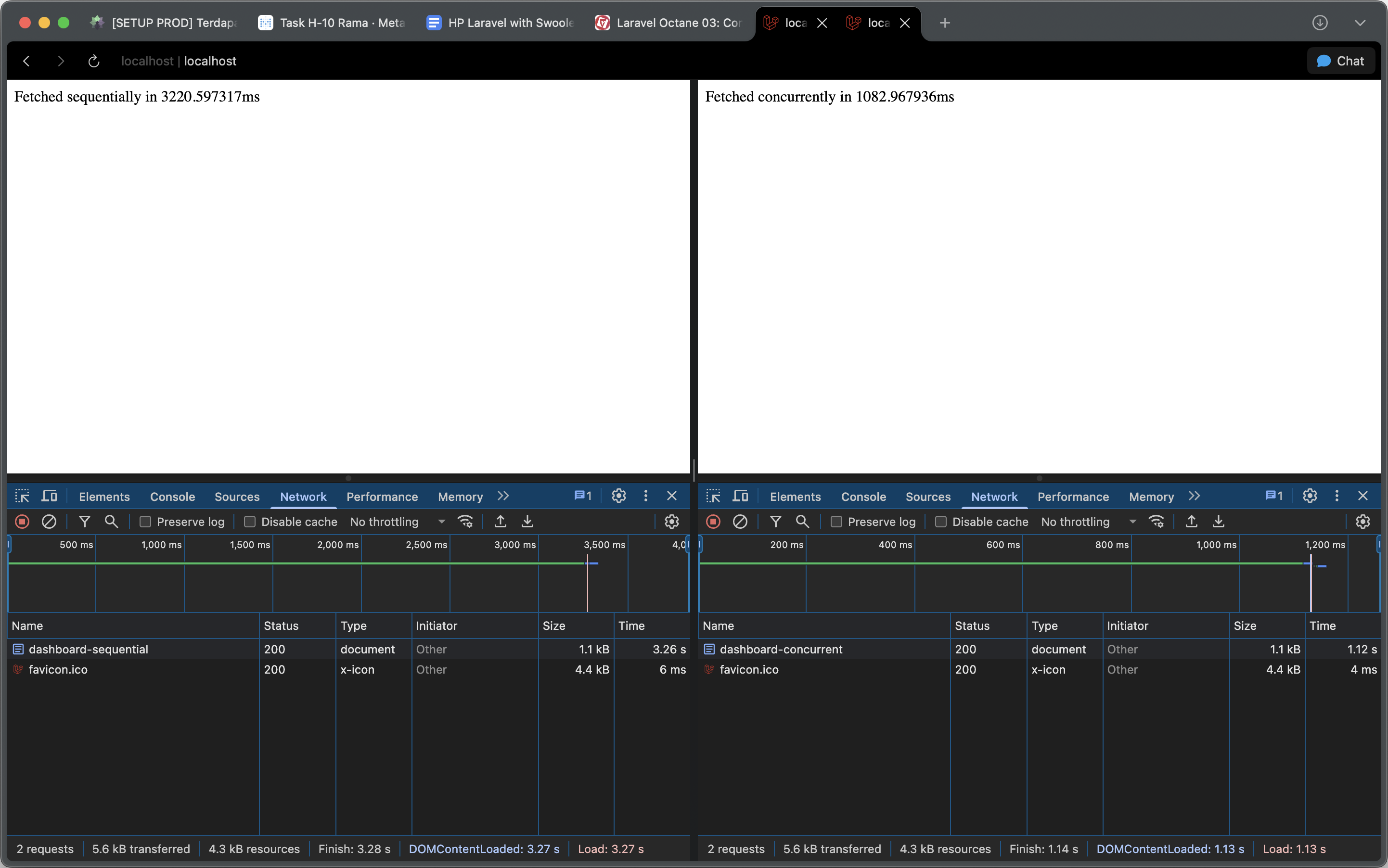This screenshot has height=868, width=1388.
Task: Clear network log in left DevTools
Action: pyautogui.click(x=50, y=522)
